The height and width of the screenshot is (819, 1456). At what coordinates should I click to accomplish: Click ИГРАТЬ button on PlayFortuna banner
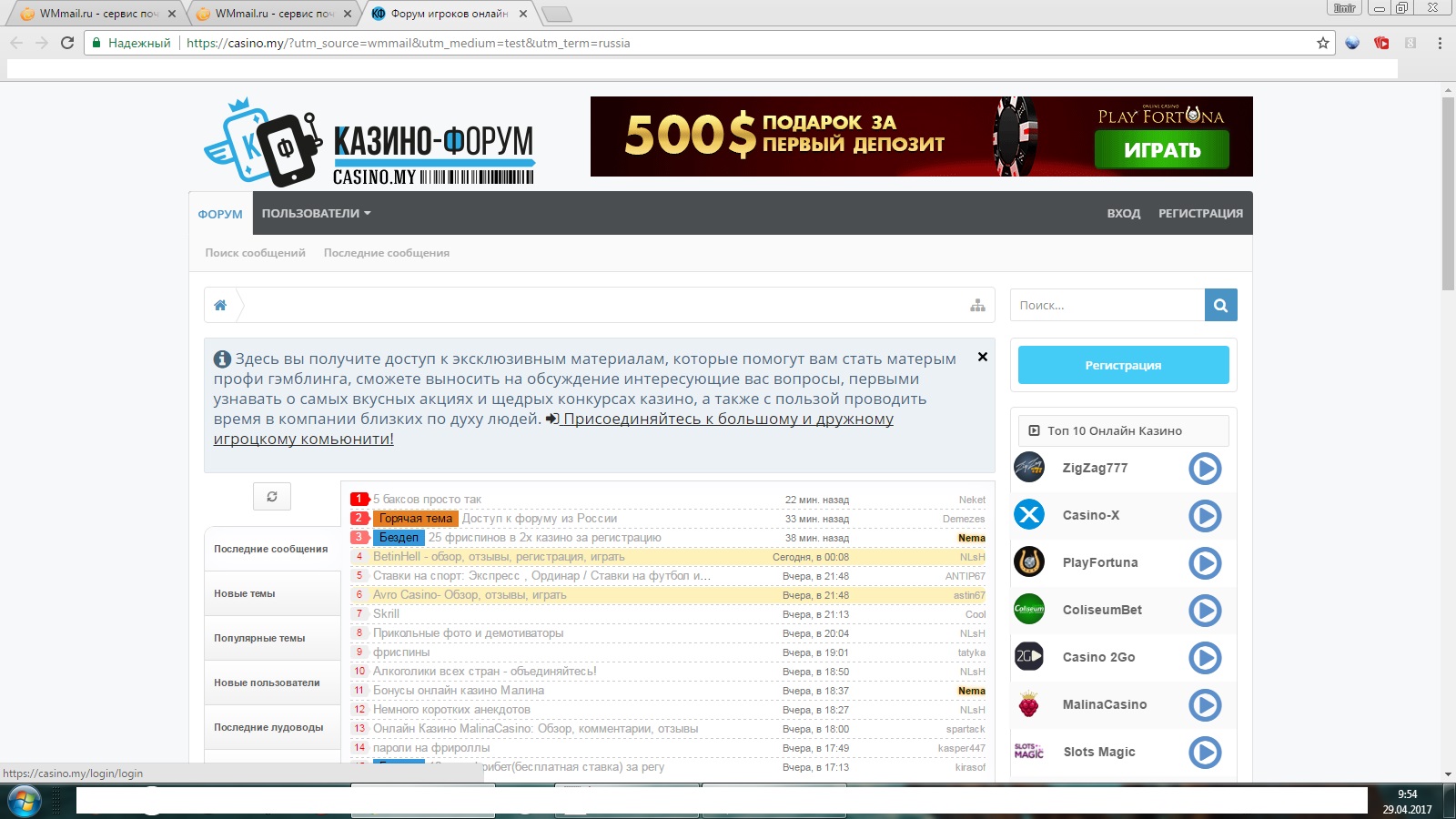[x=1162, y=150]
